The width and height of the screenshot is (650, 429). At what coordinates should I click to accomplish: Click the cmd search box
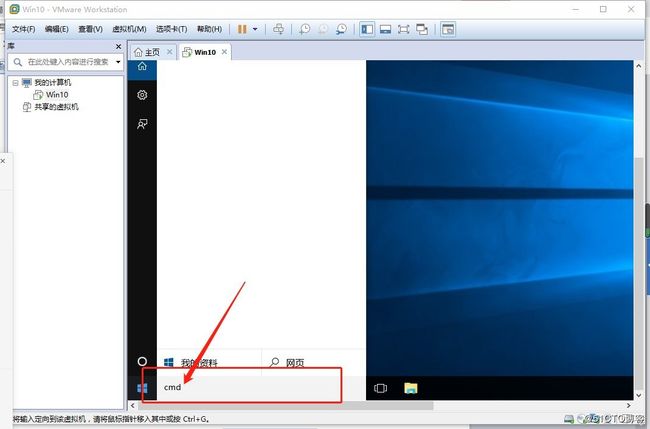point(261,388)
